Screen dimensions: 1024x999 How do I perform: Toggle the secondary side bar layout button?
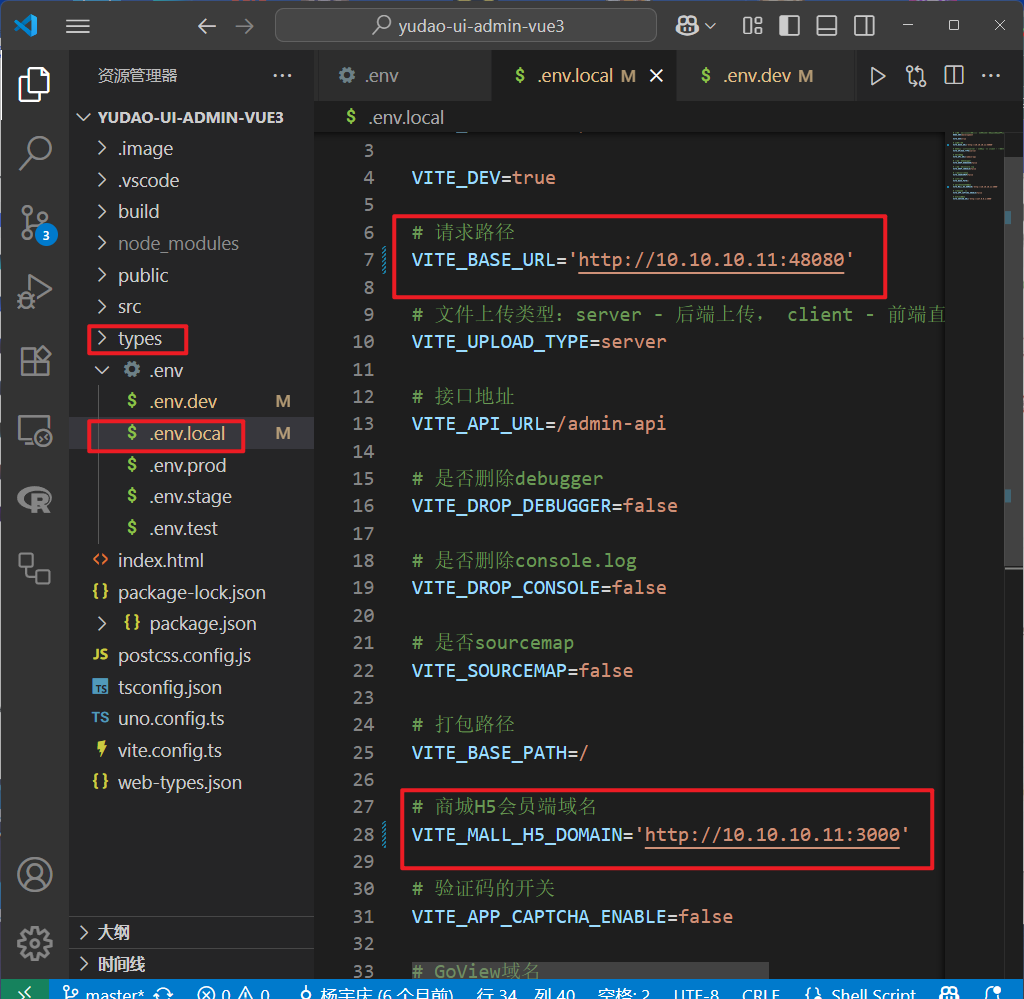[863, 26]
